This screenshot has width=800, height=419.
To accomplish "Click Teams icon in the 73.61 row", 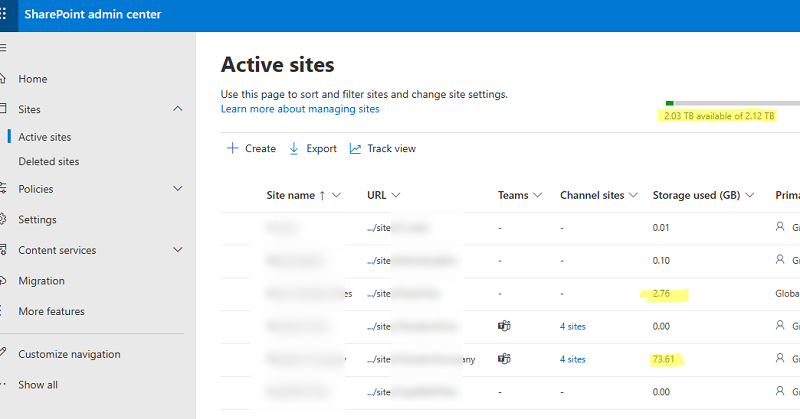I will (504, 359).
